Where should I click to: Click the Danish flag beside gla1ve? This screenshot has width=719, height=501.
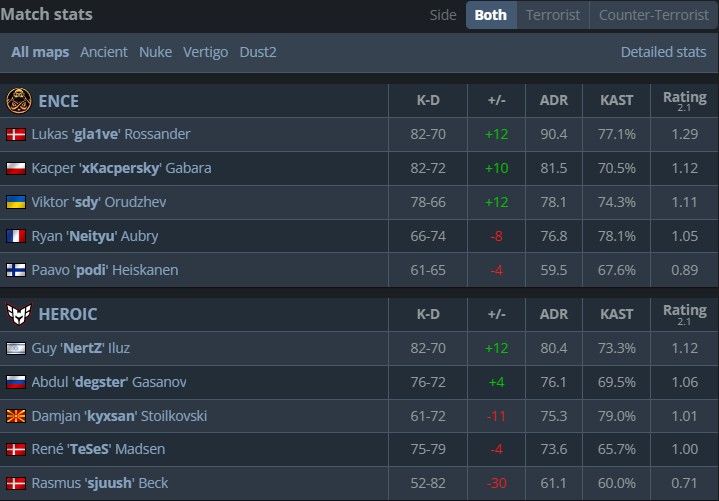click(16, 134)
